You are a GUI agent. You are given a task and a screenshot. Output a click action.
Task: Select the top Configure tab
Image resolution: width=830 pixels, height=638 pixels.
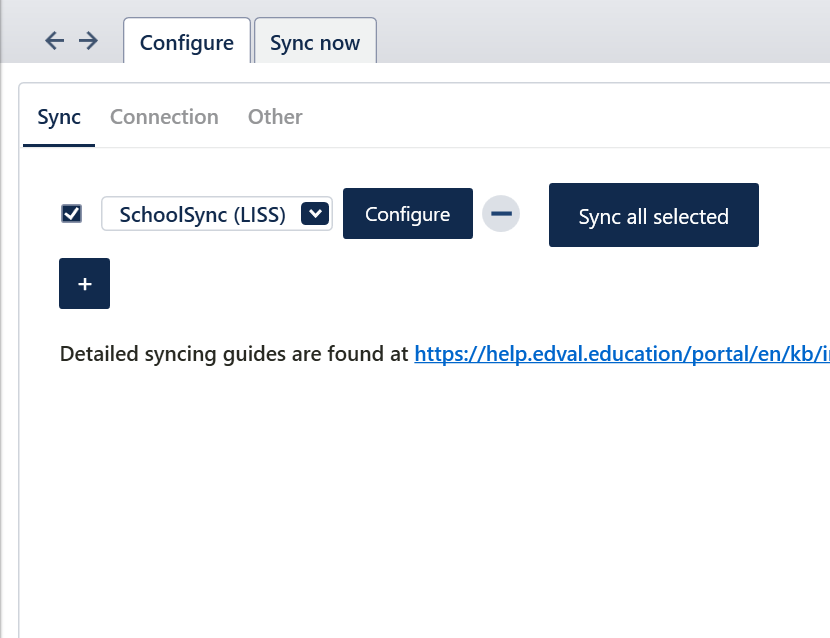pyautogui.click(x=187, y=43)
